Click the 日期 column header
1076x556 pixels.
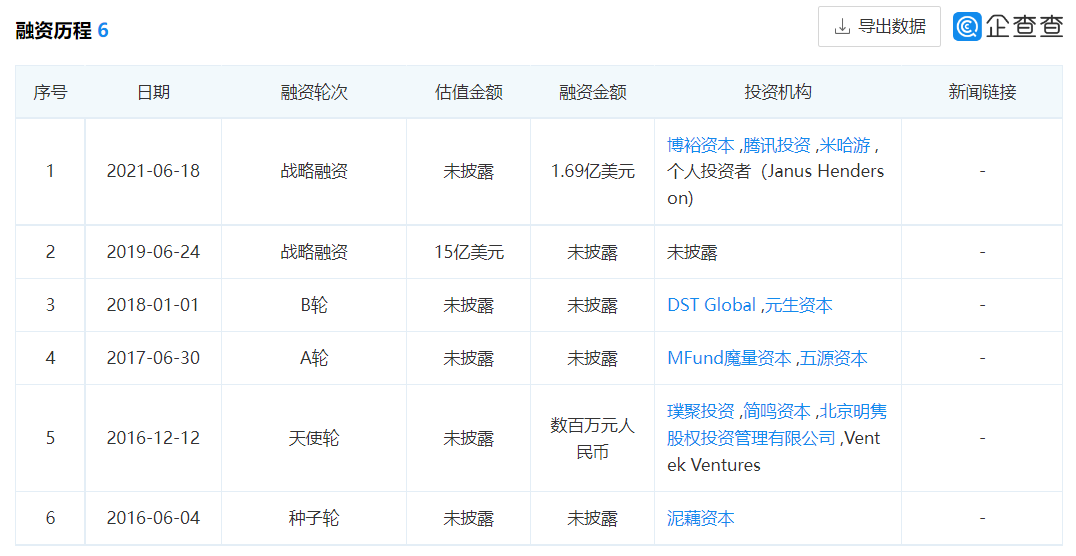click(x=153, y=92)
